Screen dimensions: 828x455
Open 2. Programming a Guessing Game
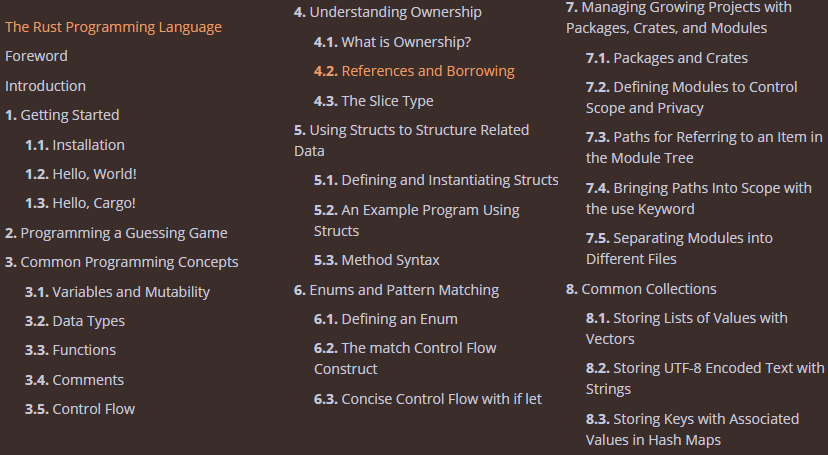[116, 233]
